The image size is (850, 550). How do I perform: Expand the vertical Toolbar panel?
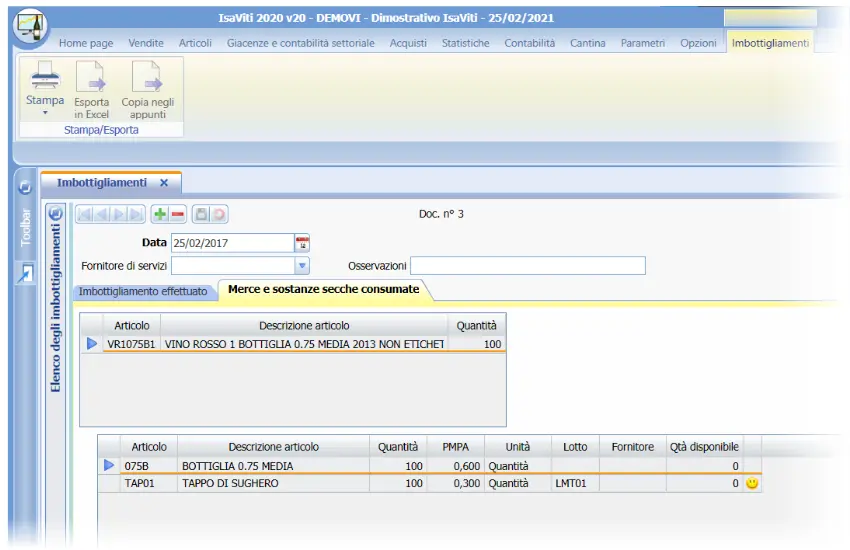tap(25, 228)
